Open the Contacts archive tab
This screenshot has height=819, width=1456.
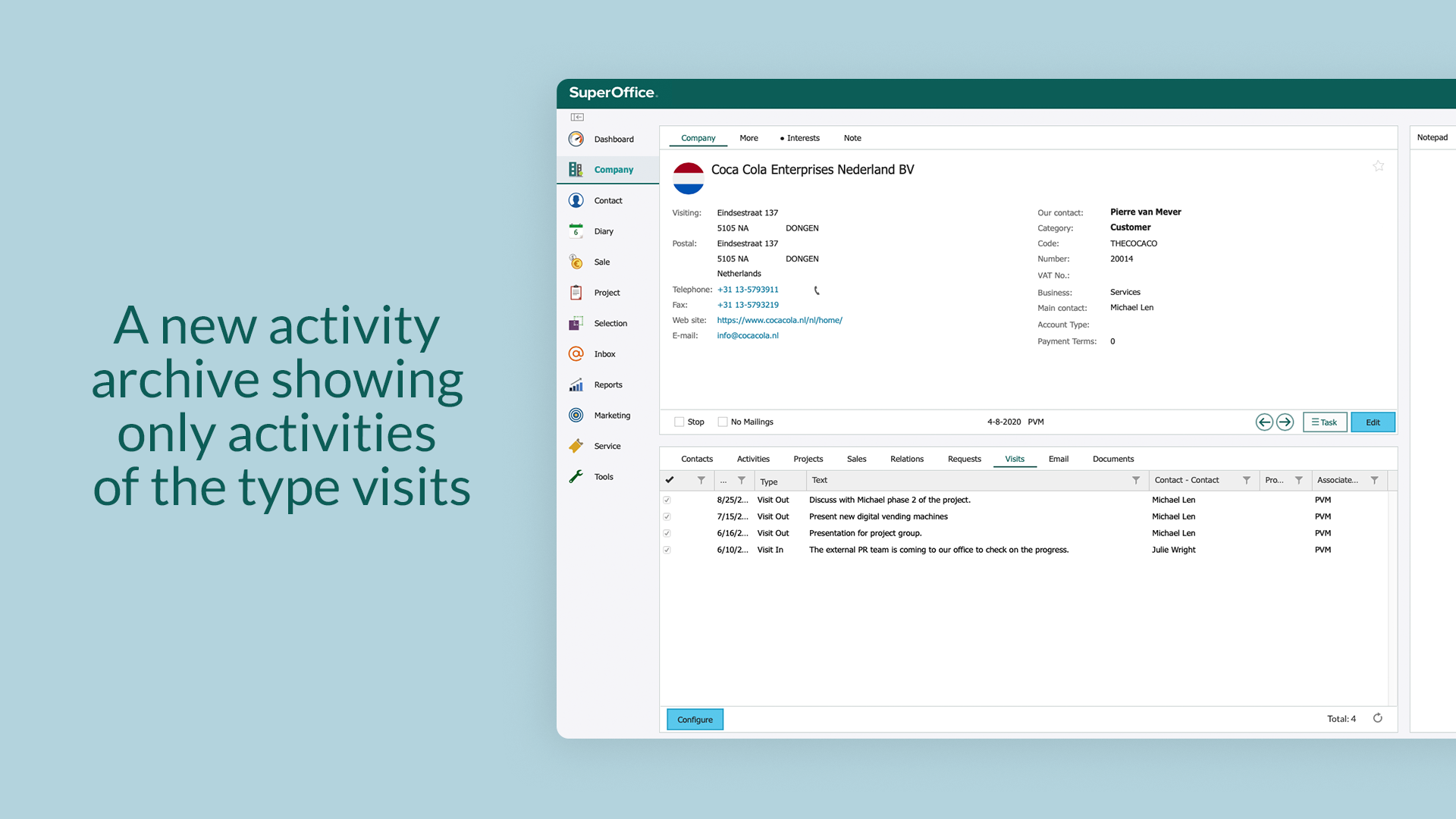(x=697, y=459)
